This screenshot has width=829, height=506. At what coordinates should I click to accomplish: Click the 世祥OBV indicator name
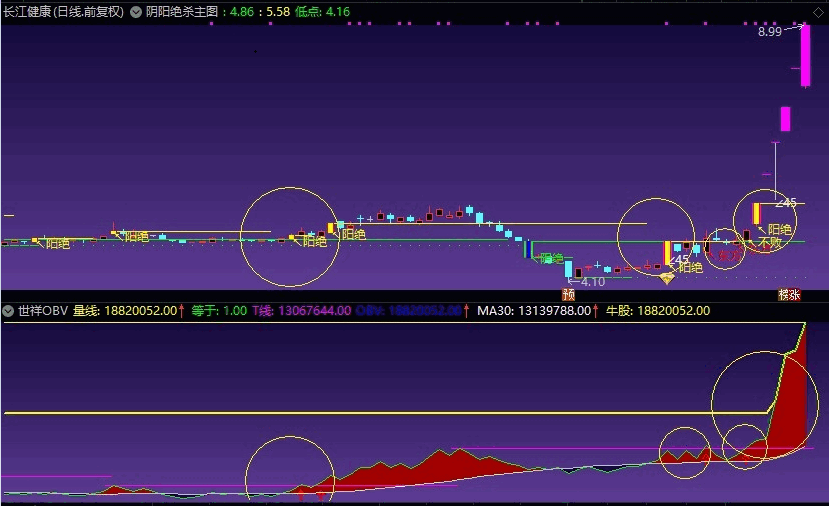point(43,311)
